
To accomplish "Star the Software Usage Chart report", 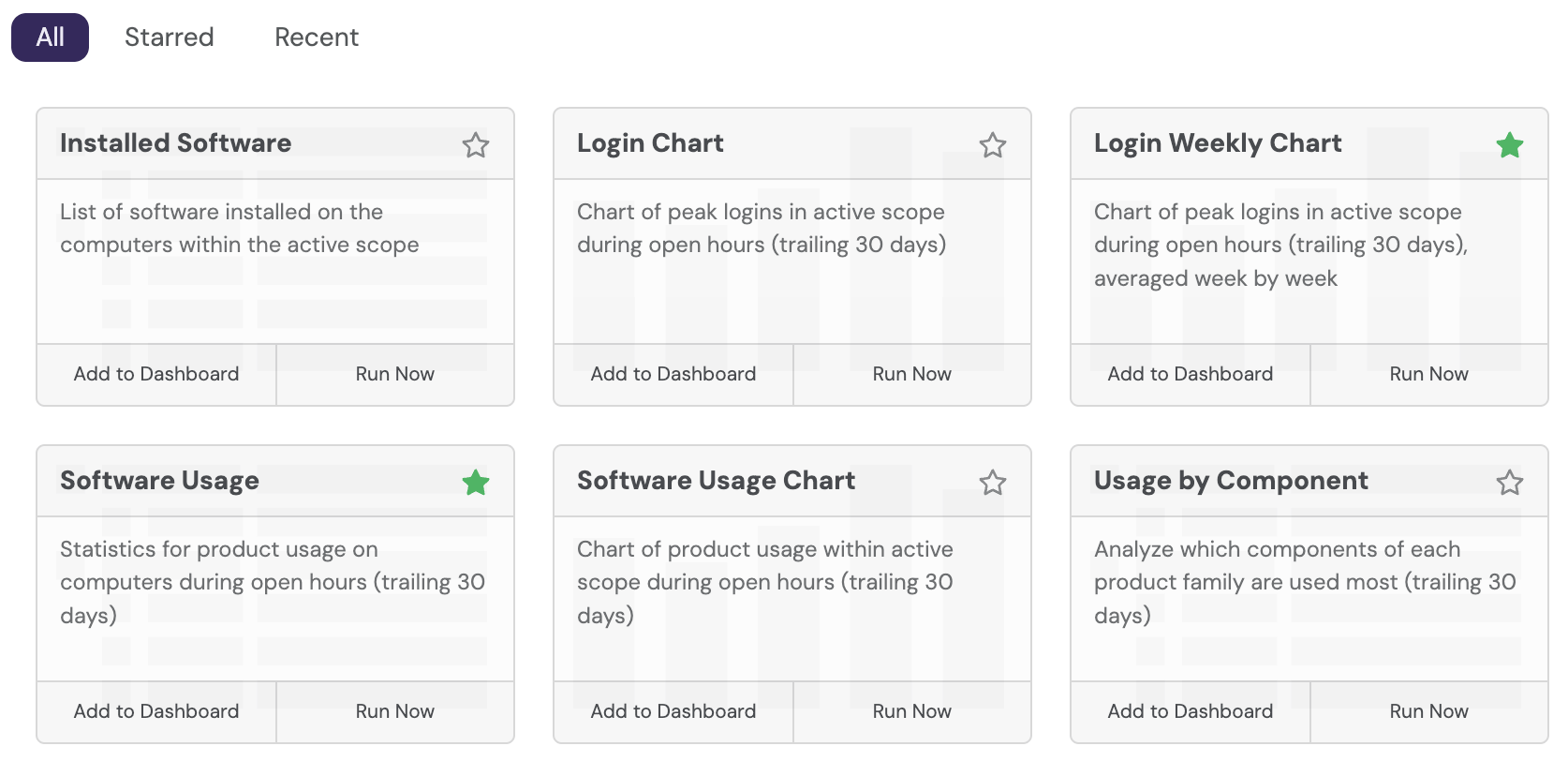I will coord(993,483).
